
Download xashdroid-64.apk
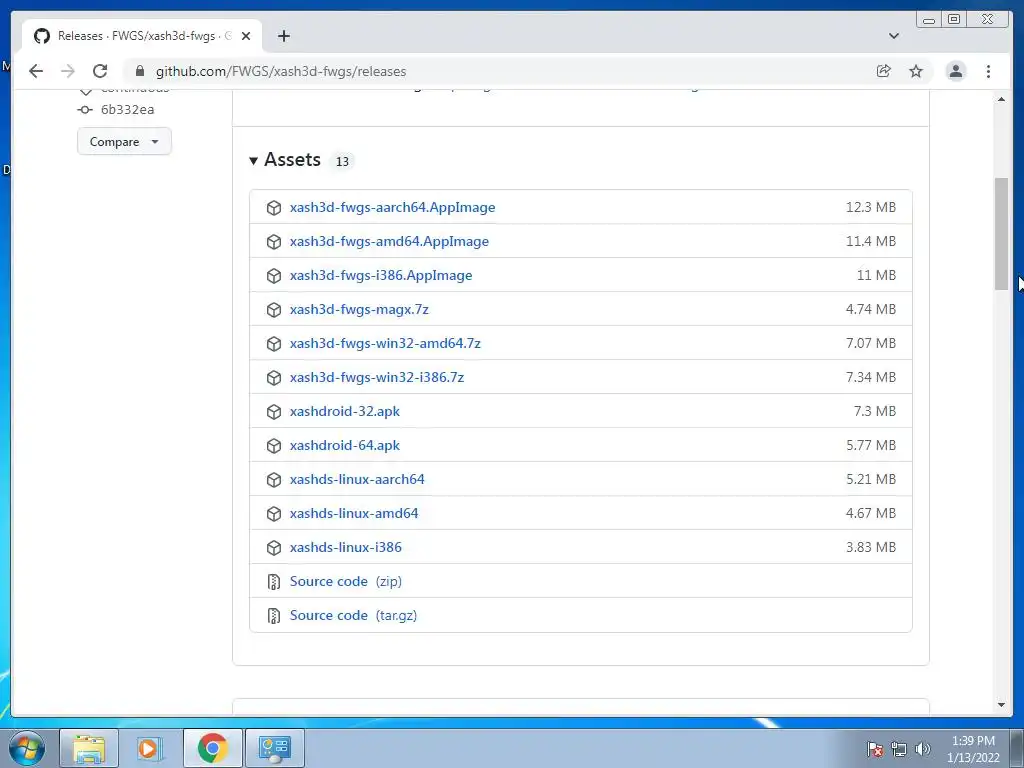tap(345, 445)
